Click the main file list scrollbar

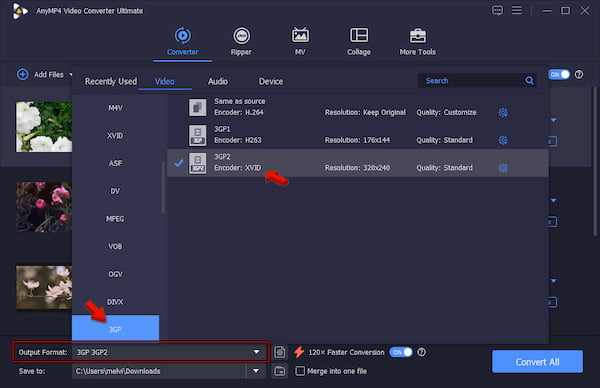(594, 161)
